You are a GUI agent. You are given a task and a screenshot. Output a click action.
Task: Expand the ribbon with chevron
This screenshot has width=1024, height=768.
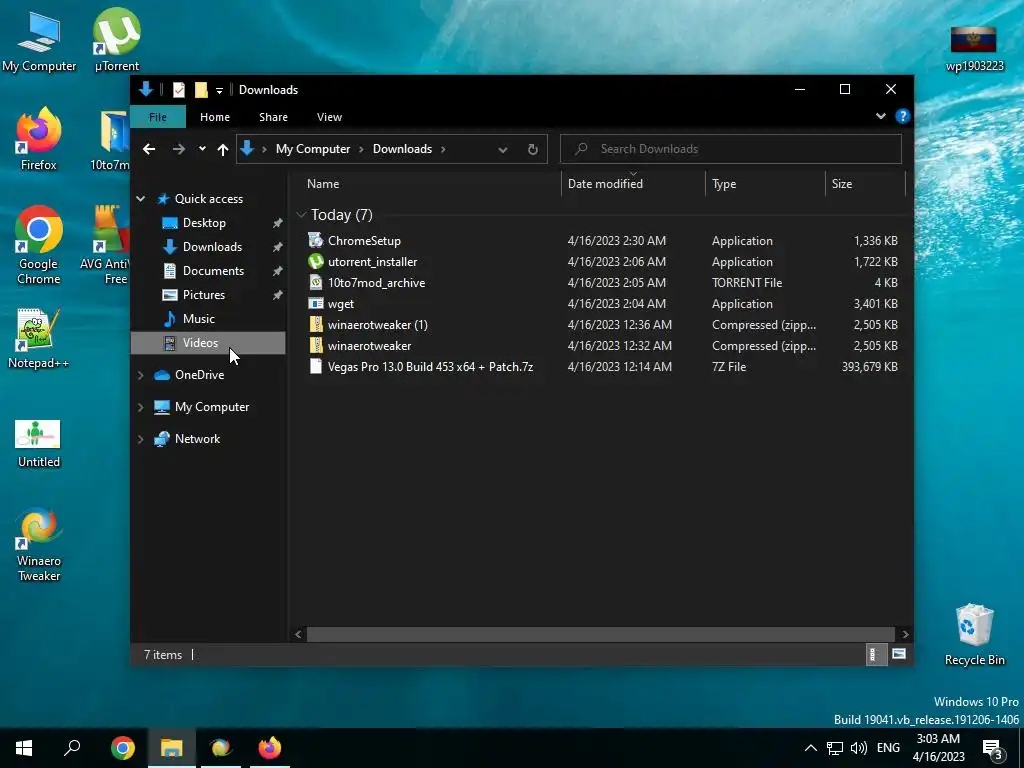(881, 116)
